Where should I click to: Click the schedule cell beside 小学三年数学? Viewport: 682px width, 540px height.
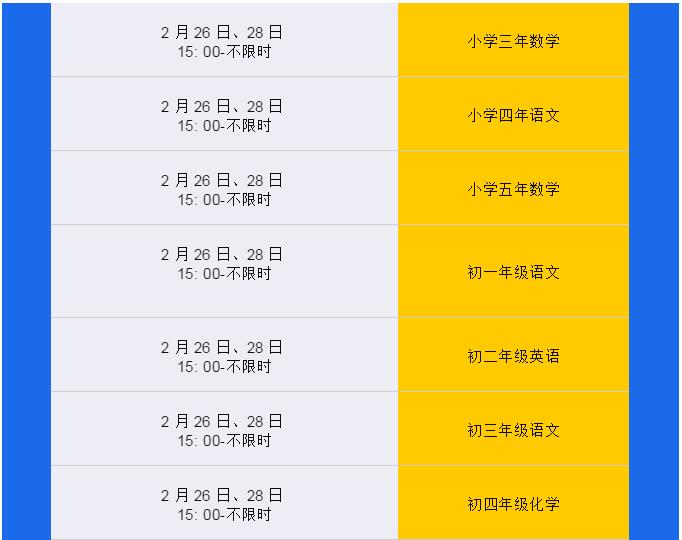pos(224,41)
